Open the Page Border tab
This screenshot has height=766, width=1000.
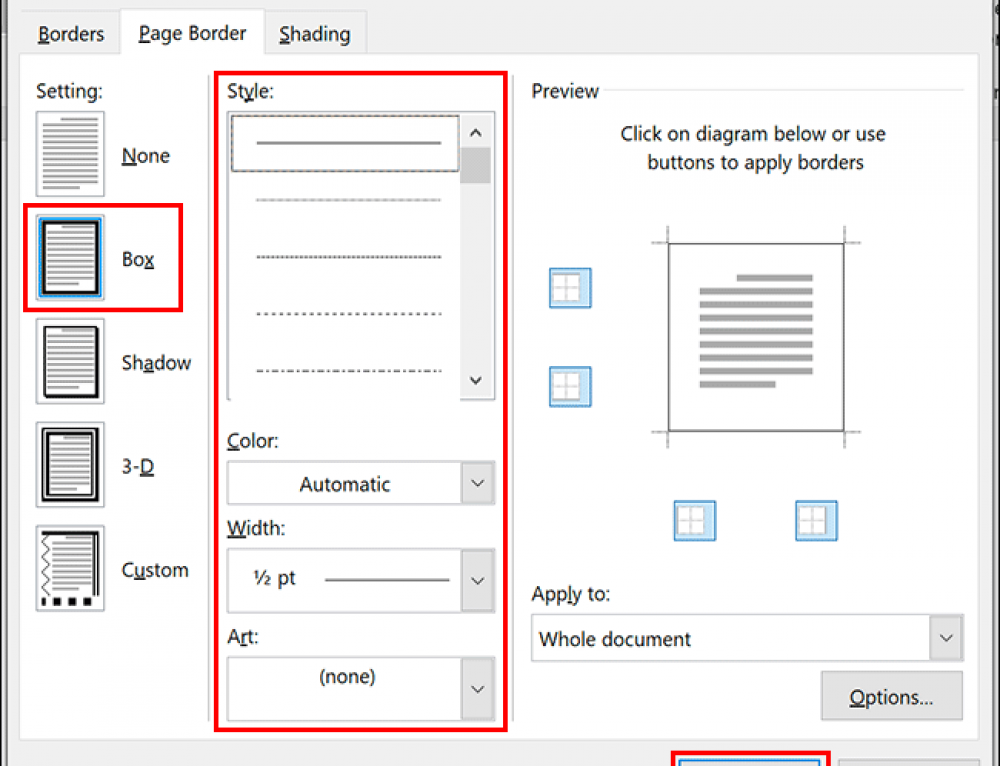[192, 35]
